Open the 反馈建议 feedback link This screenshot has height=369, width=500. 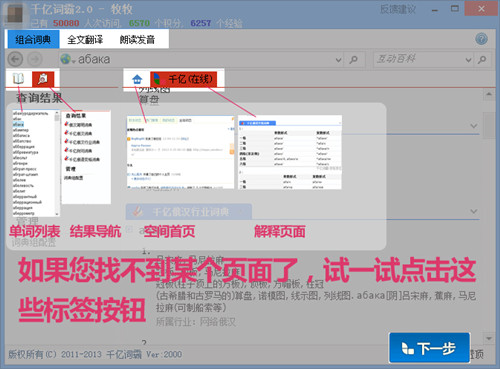coord(398,9)
